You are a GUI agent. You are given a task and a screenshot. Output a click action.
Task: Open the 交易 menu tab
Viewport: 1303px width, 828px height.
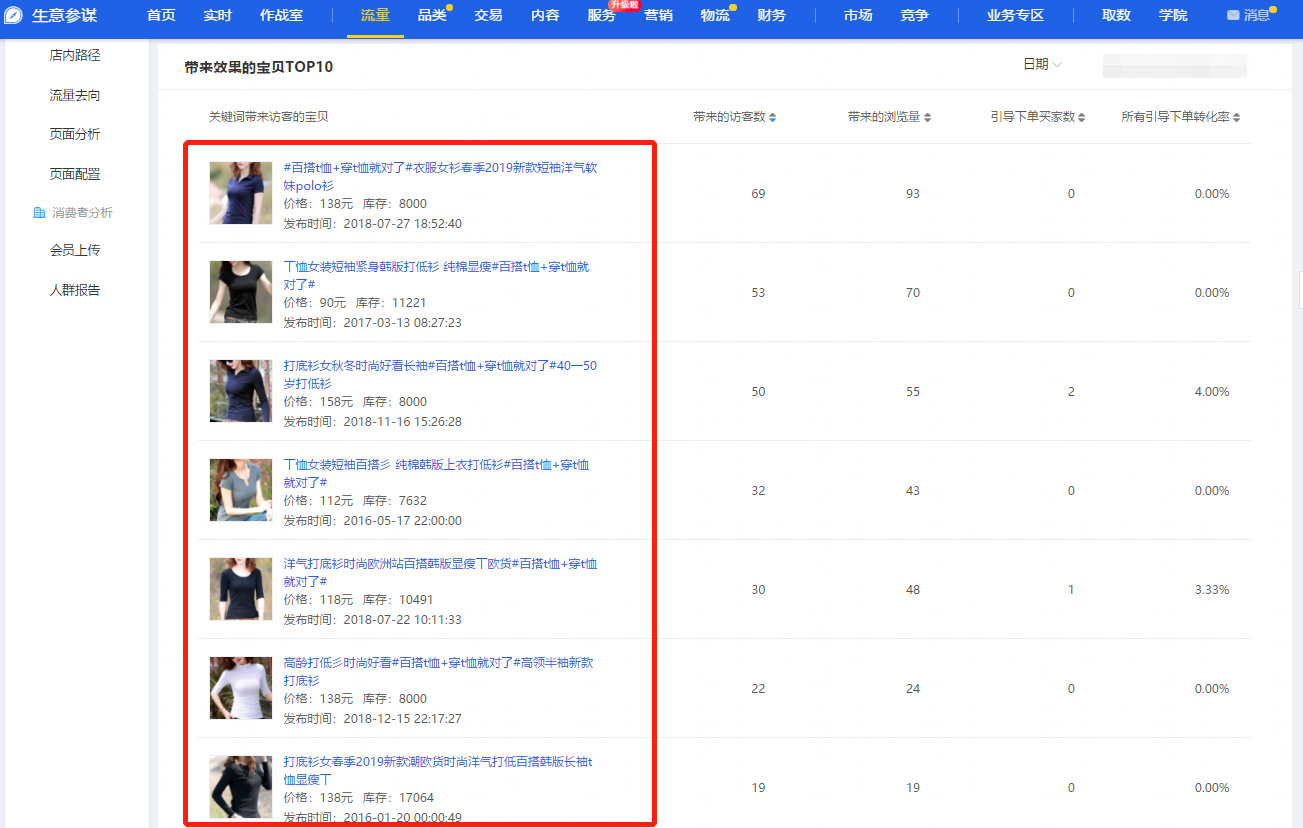coord(488,16)
